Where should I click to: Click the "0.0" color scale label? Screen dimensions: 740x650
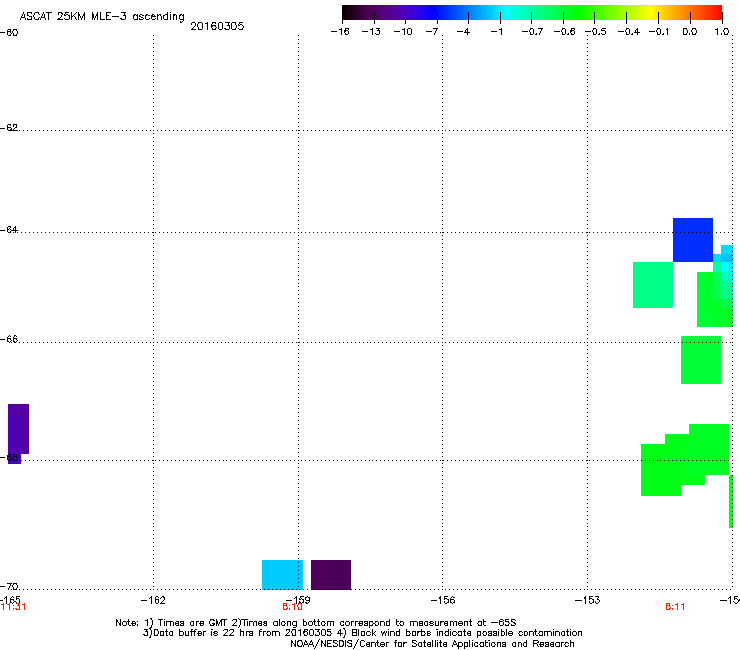[690, 32]
